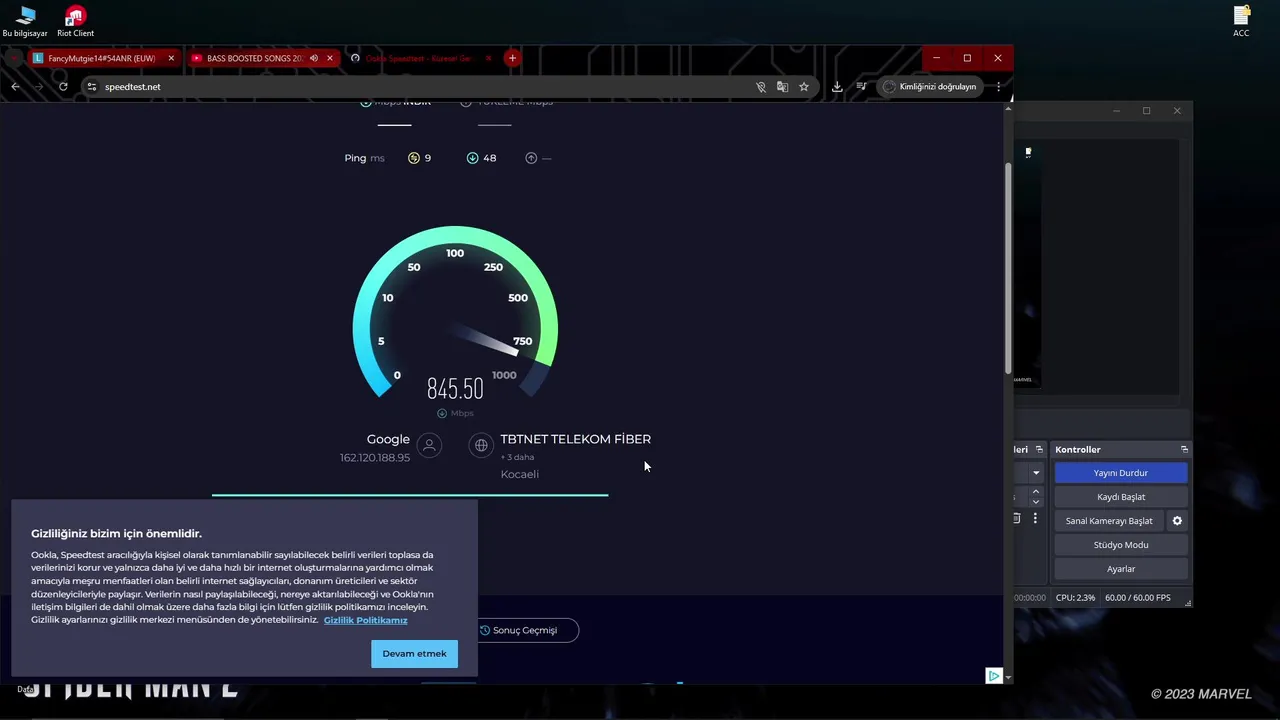Click the ping jitter value icon

[x=414, y=158]
